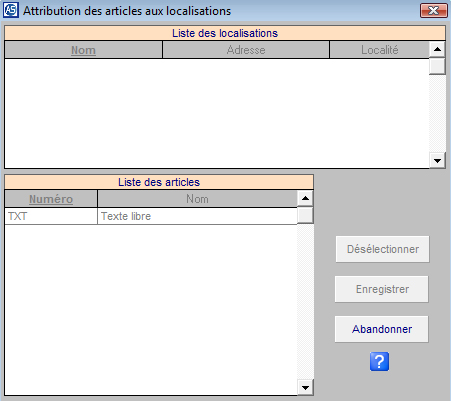
Task: Click the Désélectionner button
Action: pyautogui.click(x=382, y=249)
